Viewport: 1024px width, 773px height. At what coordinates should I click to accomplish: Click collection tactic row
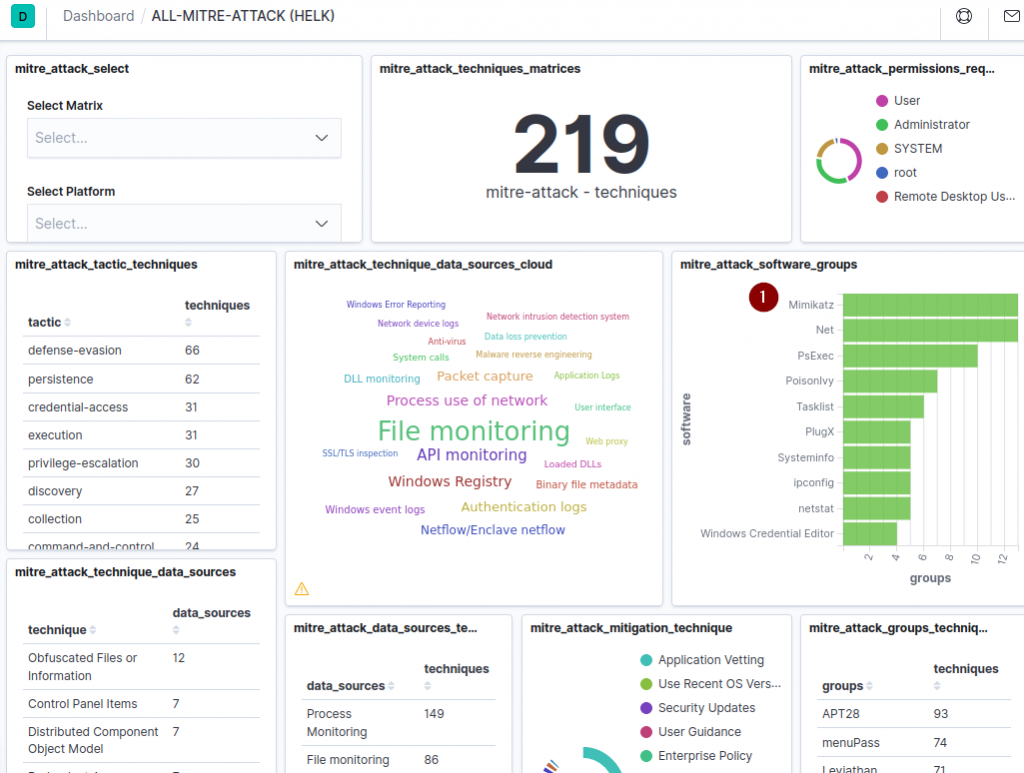[141, 519]
